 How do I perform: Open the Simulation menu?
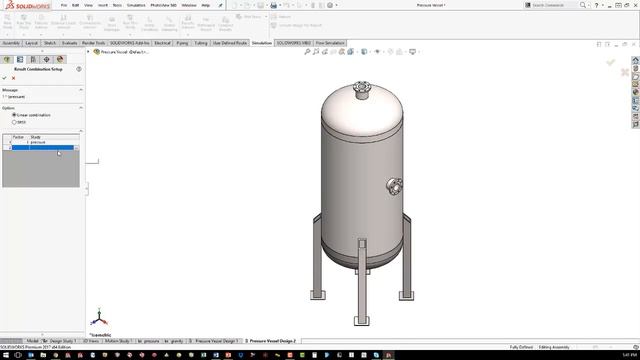point(136,5)
